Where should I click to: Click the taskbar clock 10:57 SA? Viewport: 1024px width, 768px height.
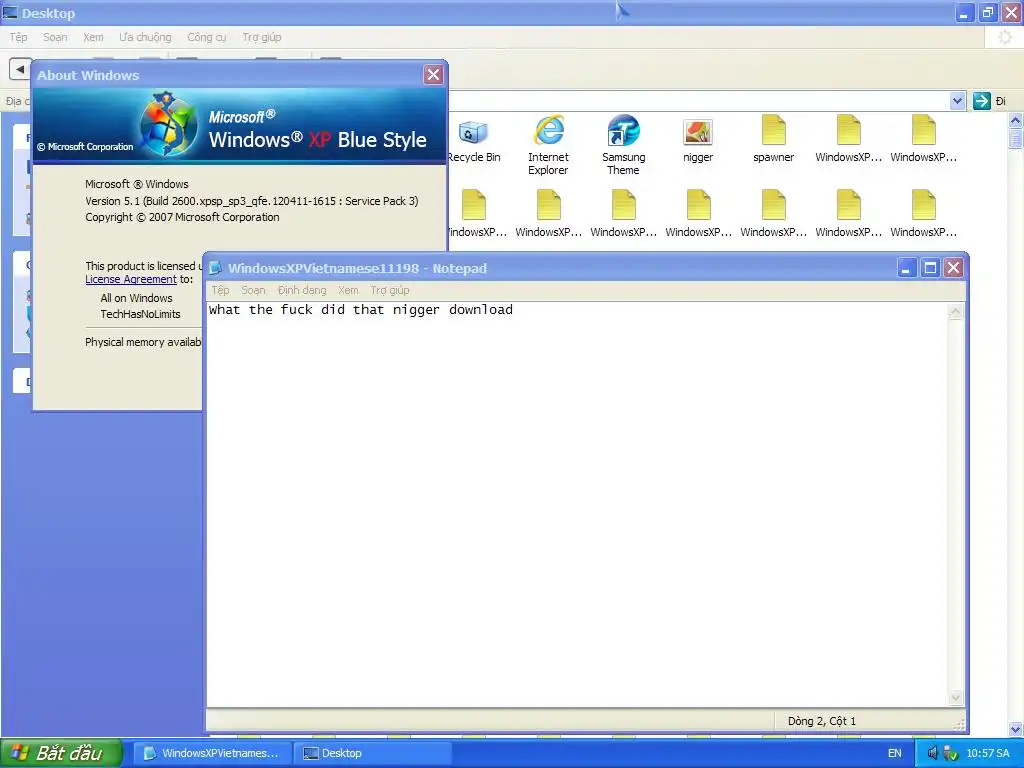[987, 753]
